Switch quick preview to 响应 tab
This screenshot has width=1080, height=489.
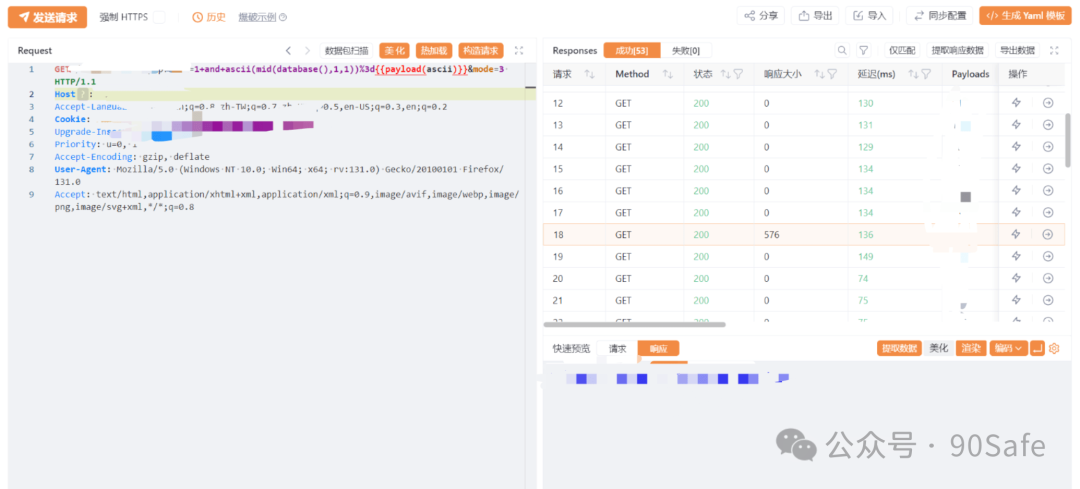[x=658, y=348]
